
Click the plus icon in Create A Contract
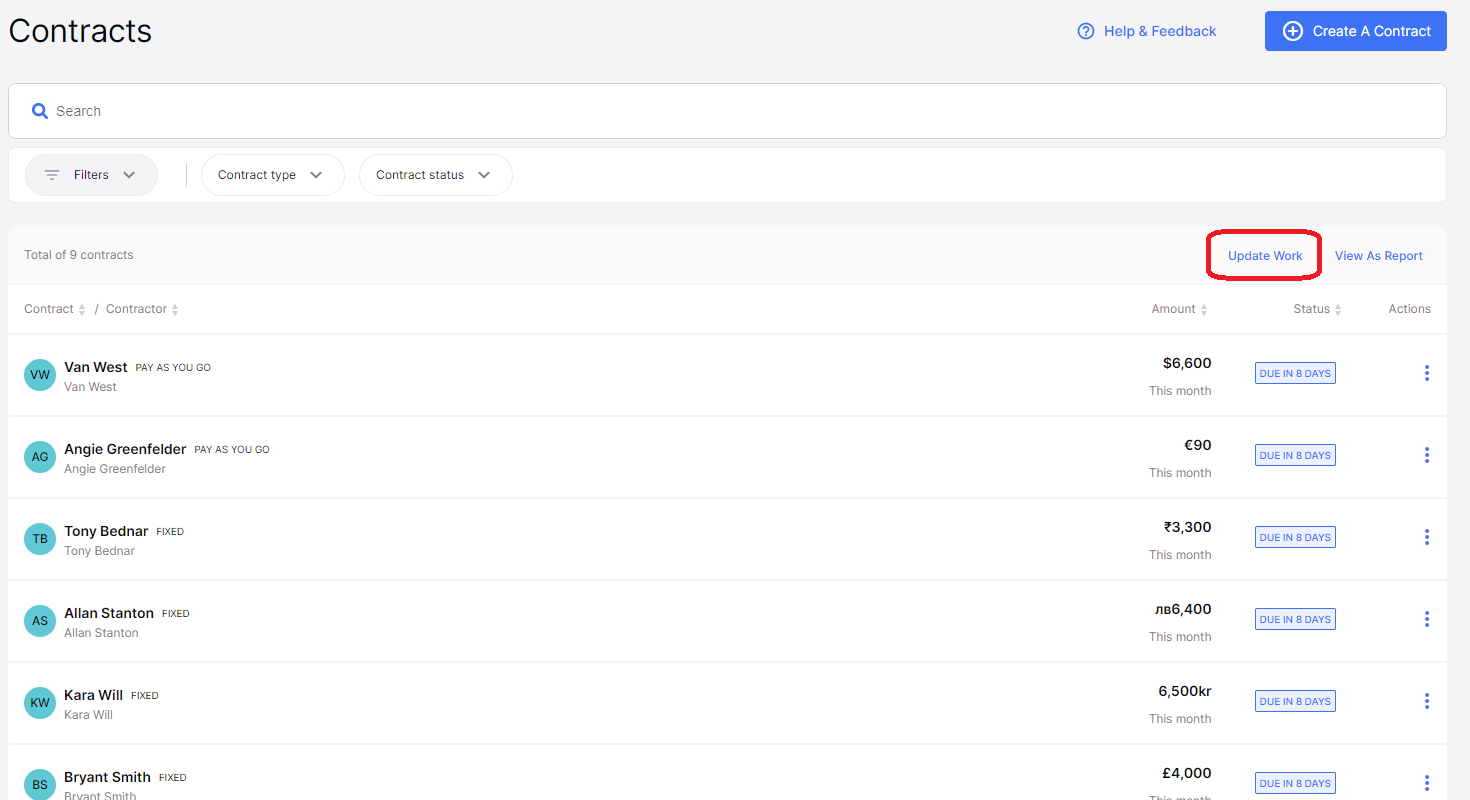[1292, 31]
